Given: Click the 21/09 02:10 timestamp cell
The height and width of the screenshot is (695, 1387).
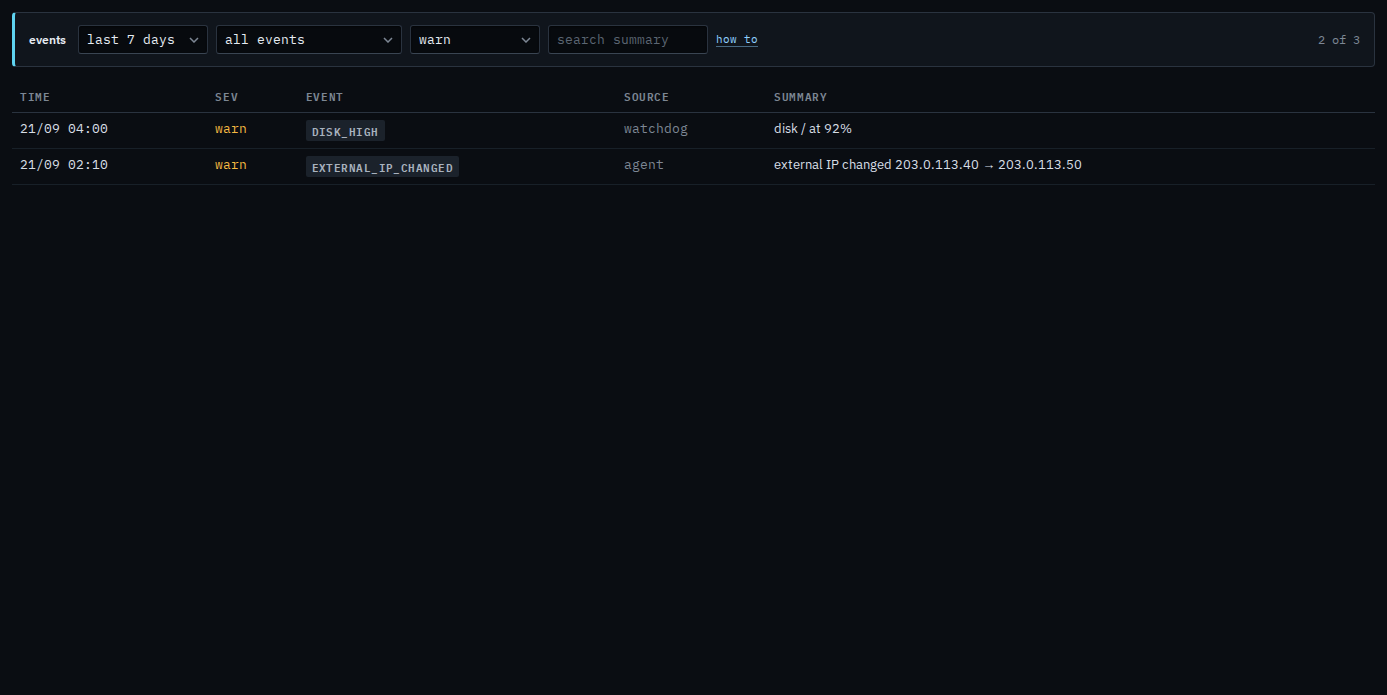Looking at the screenshot, I should pos(64,165).
